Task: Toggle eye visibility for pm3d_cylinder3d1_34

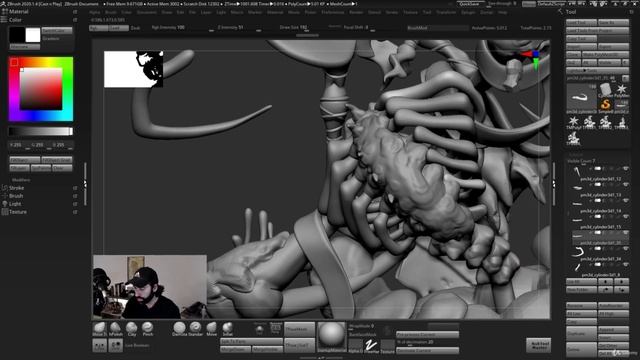Action: click(625, 249)
